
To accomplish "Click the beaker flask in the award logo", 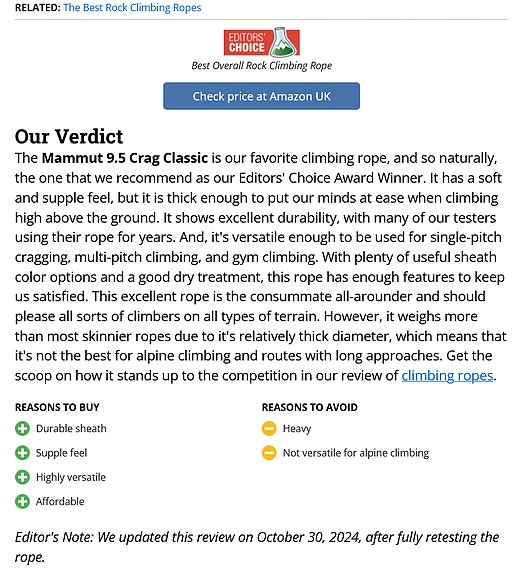I will [282, 42].
